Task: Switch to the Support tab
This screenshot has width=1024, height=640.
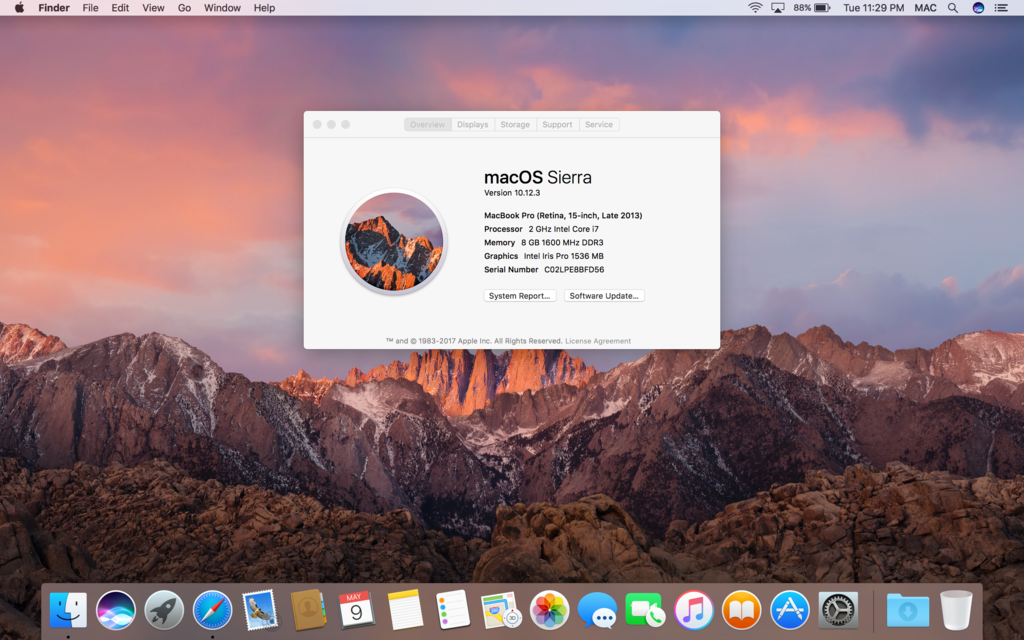Action: 557,124
